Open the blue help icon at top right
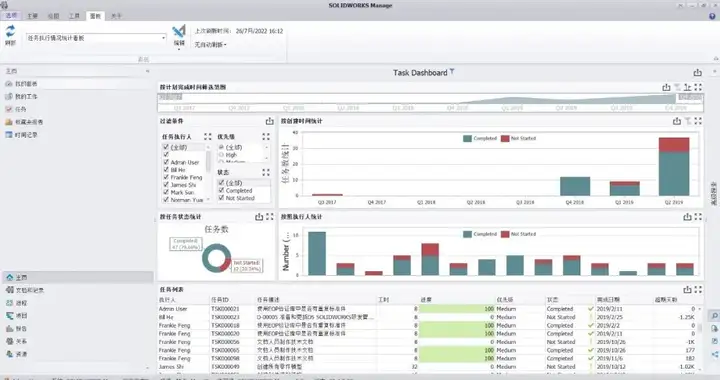Image resolution: width=720 pixels, height=380 pixels. (713, 16)
